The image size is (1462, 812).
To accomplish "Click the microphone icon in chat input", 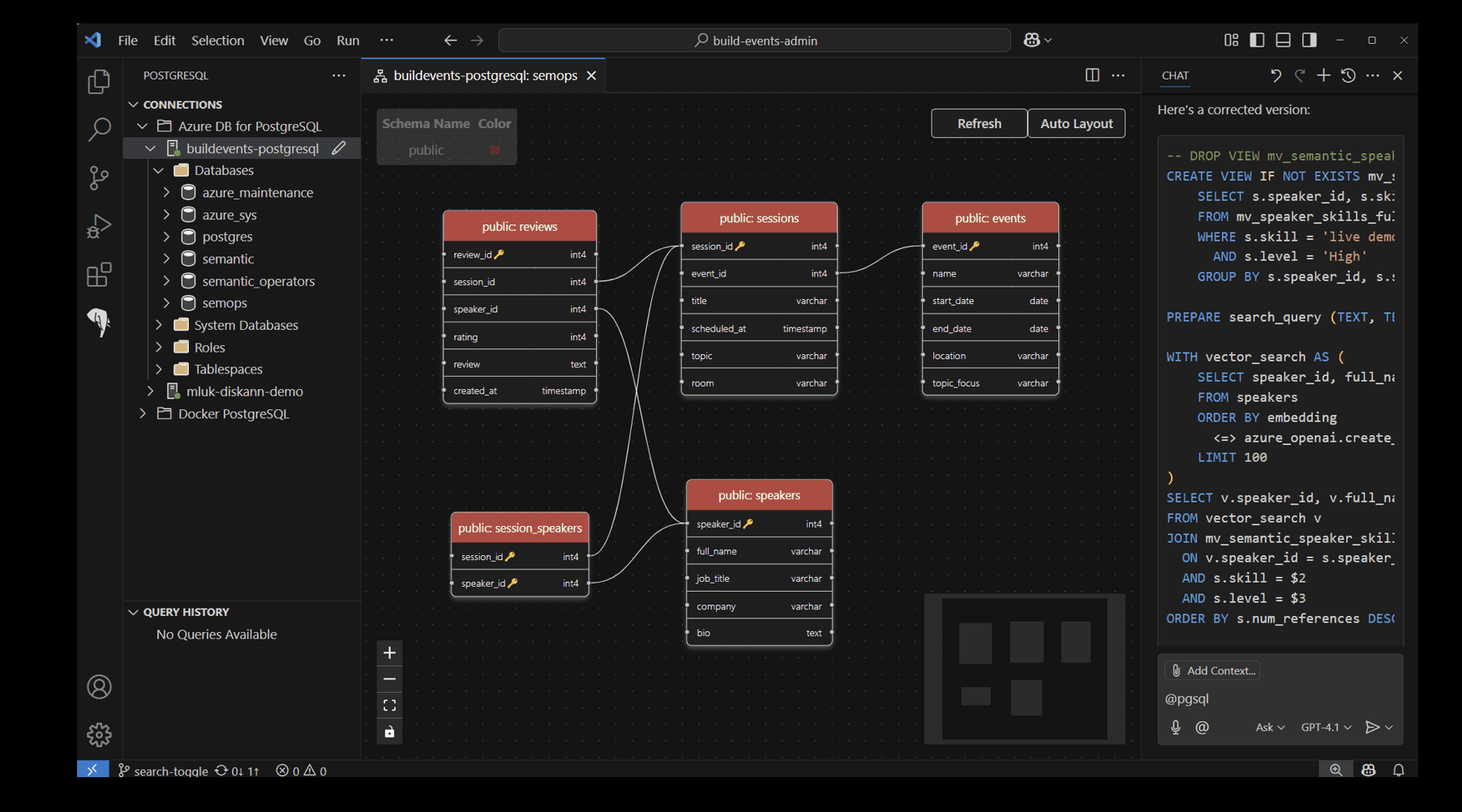I will (x=1175, y=727).
